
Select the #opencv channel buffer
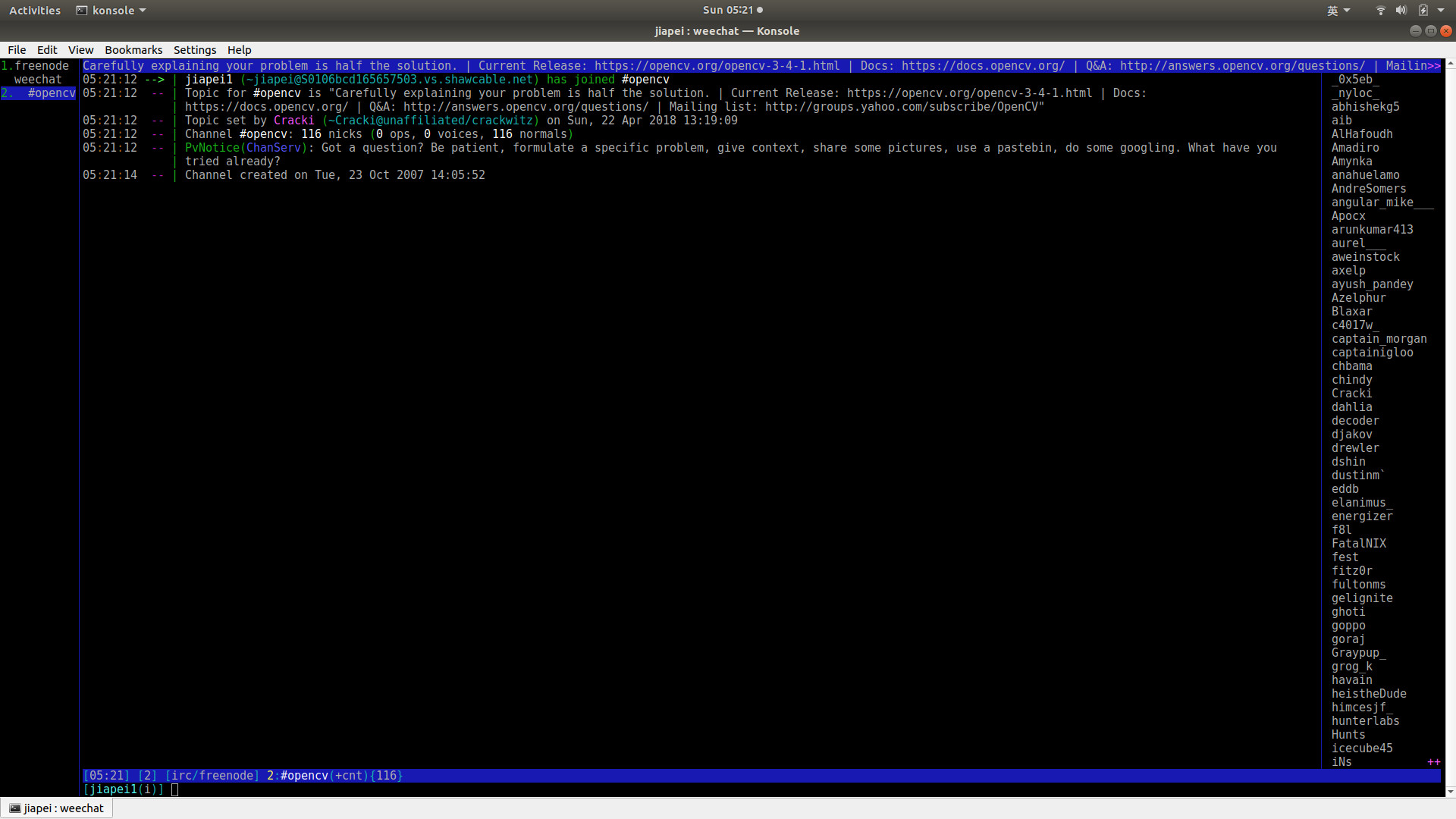pos(51,93)
